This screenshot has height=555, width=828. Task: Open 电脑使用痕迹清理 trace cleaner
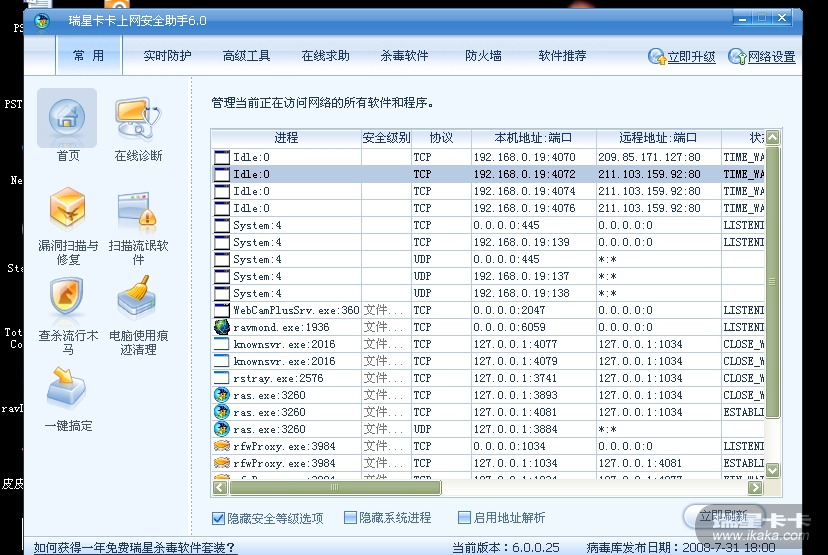click(138, 300)
